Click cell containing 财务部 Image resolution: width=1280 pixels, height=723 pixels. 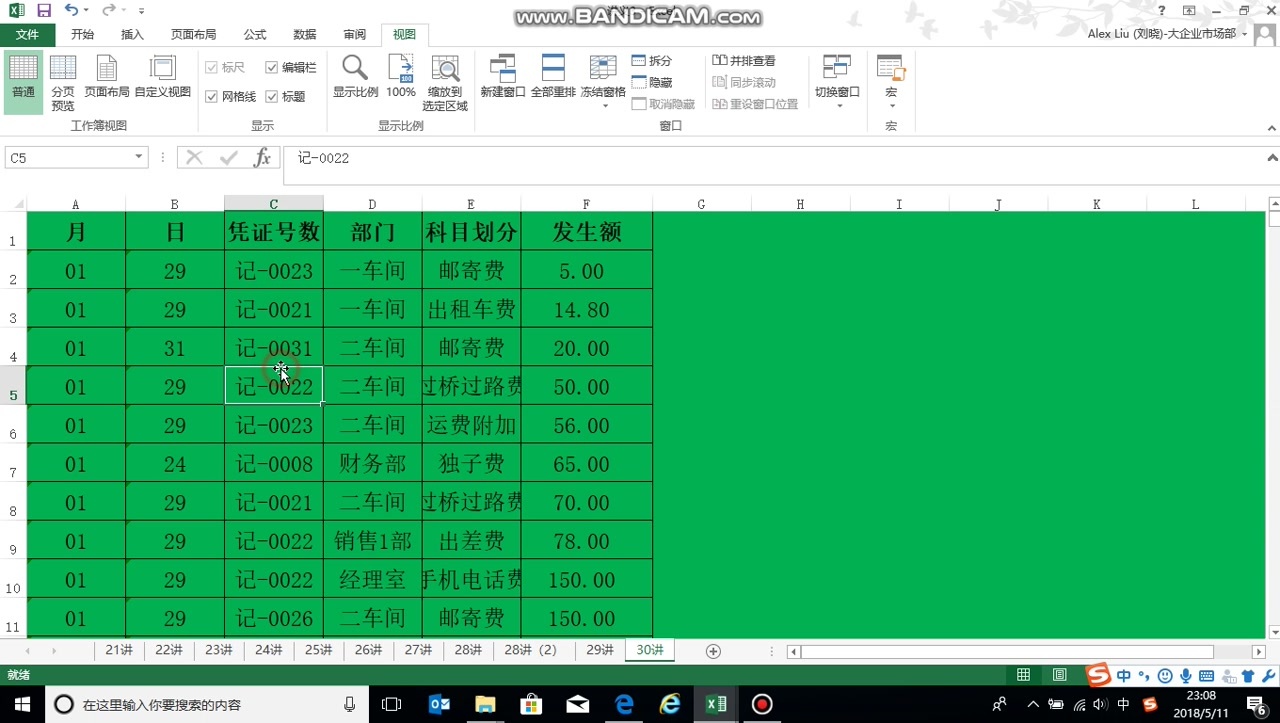coord(372,464)
